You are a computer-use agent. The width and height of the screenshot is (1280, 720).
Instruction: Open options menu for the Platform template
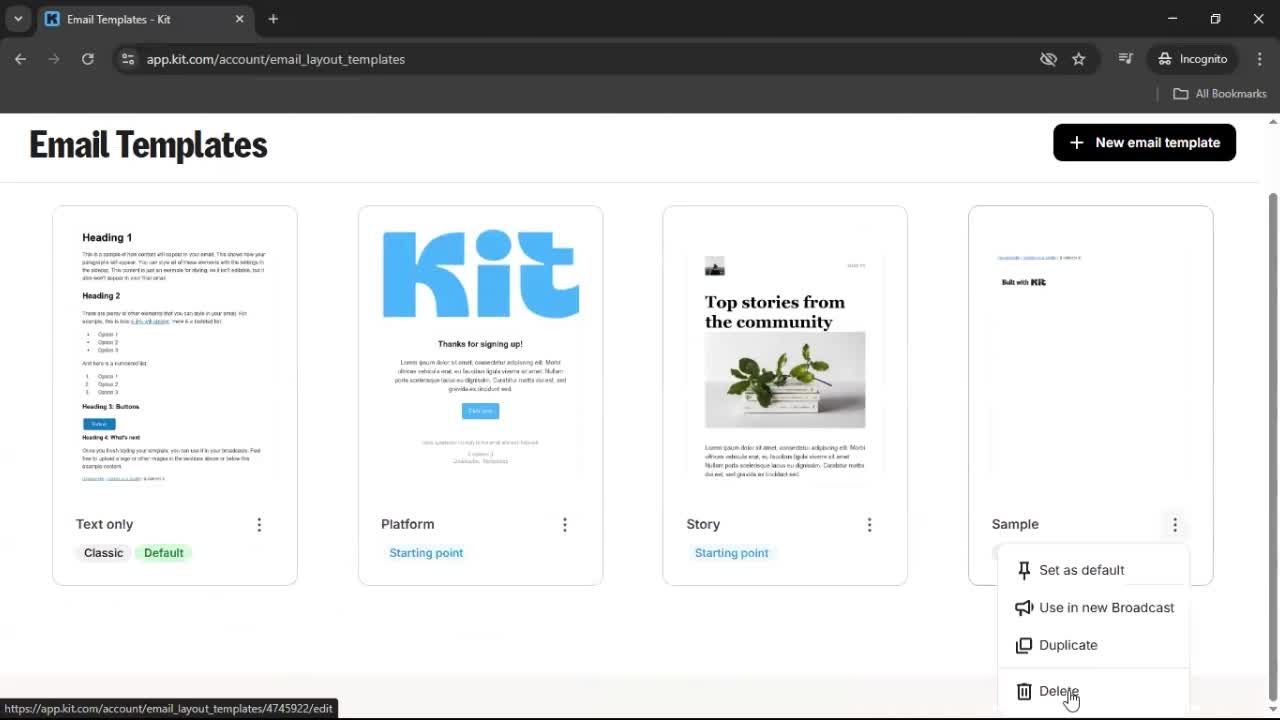[x=565, y=524]
